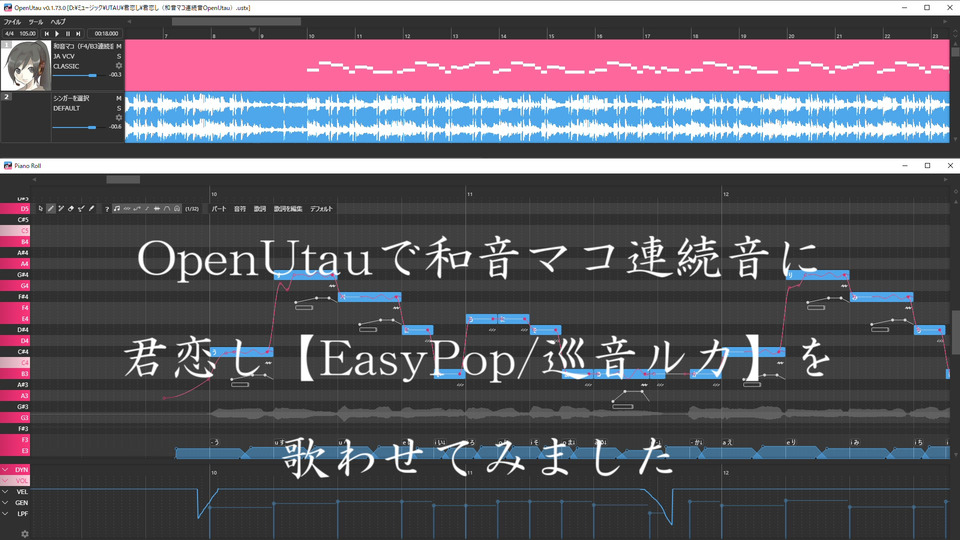The height and width of the screenshot is (540, 960).
Task: Toggle the question mark tips icon
Action: point(107,209)
